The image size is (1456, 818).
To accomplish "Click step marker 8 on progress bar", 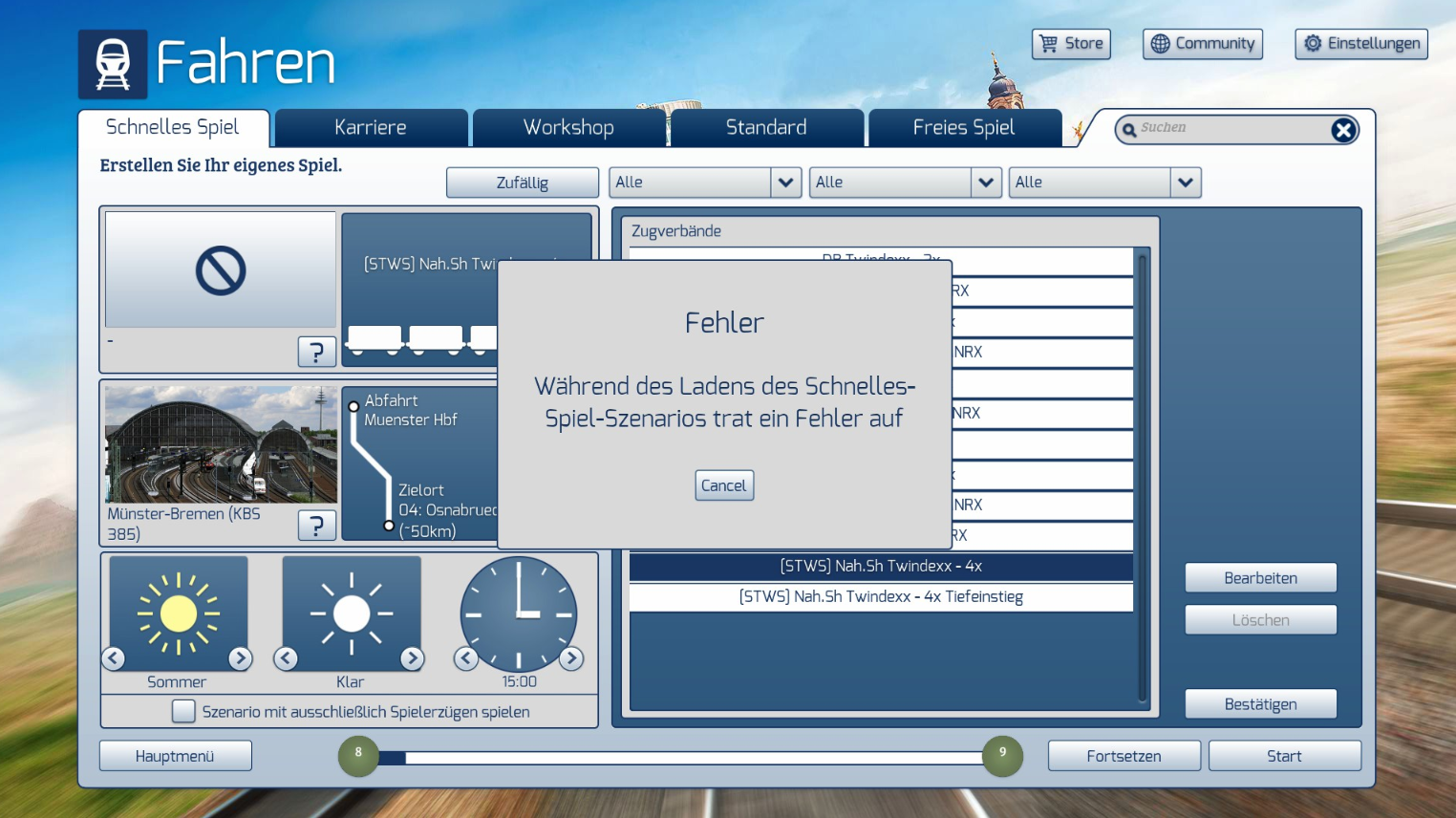I will click(358, 756).
